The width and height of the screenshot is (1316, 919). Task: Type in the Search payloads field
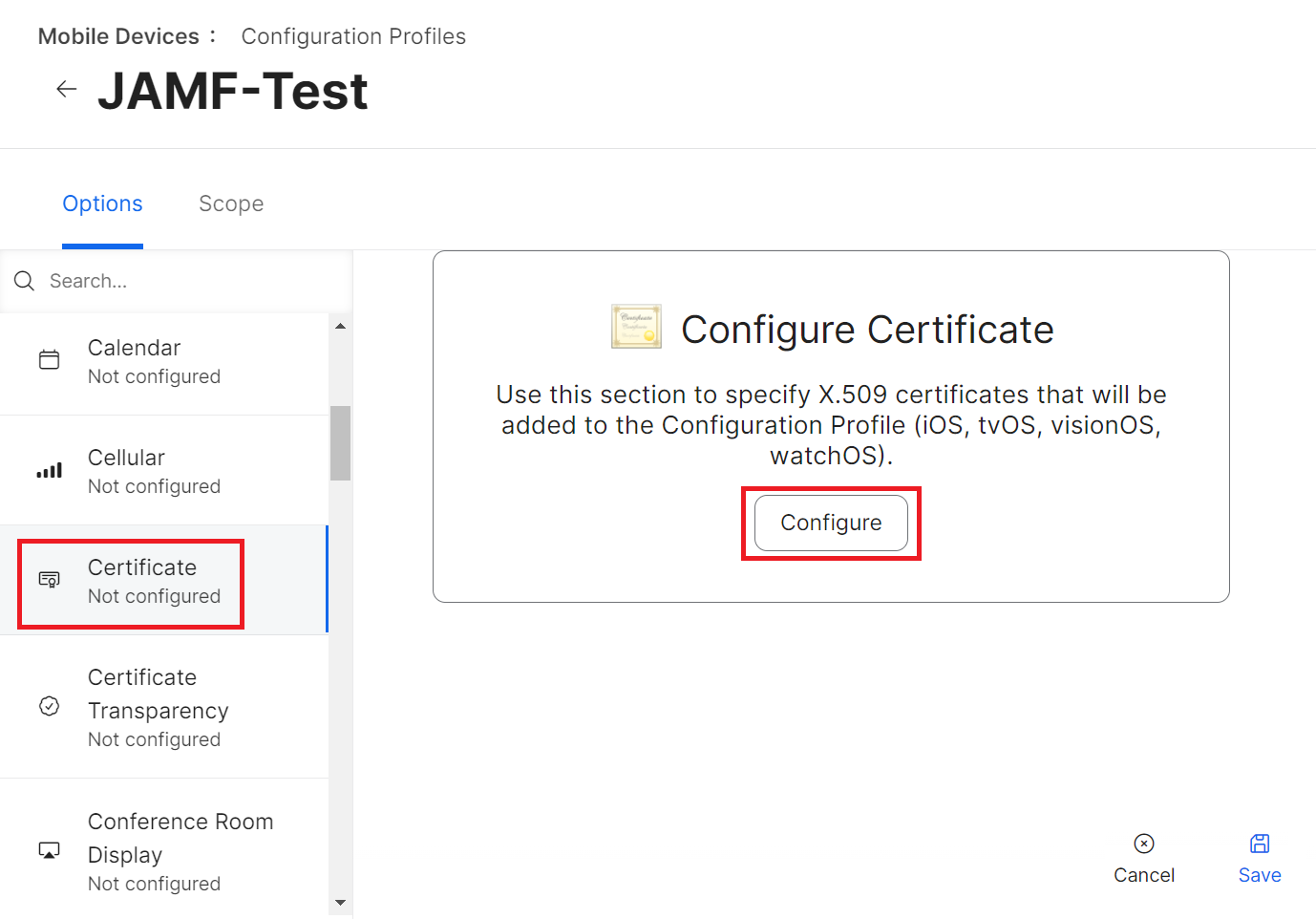191,281
